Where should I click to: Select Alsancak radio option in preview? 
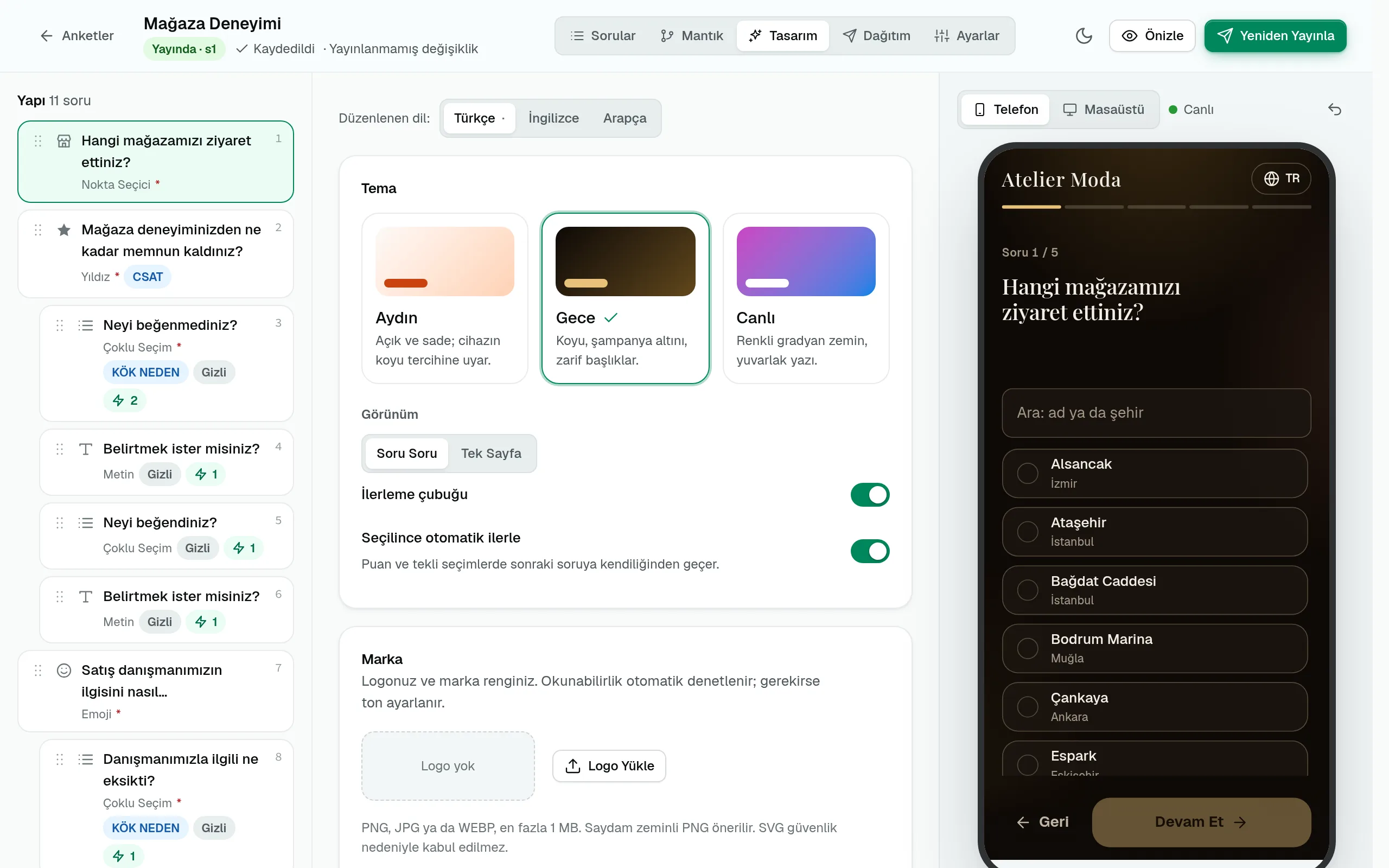(x=1028, y=473)
